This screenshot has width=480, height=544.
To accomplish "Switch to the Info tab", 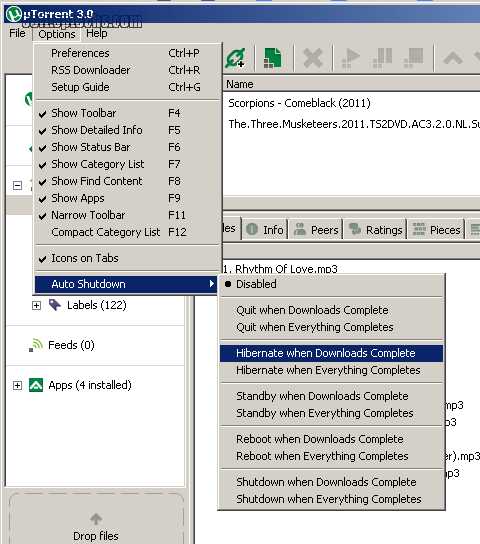I will [x=265, y=229].
